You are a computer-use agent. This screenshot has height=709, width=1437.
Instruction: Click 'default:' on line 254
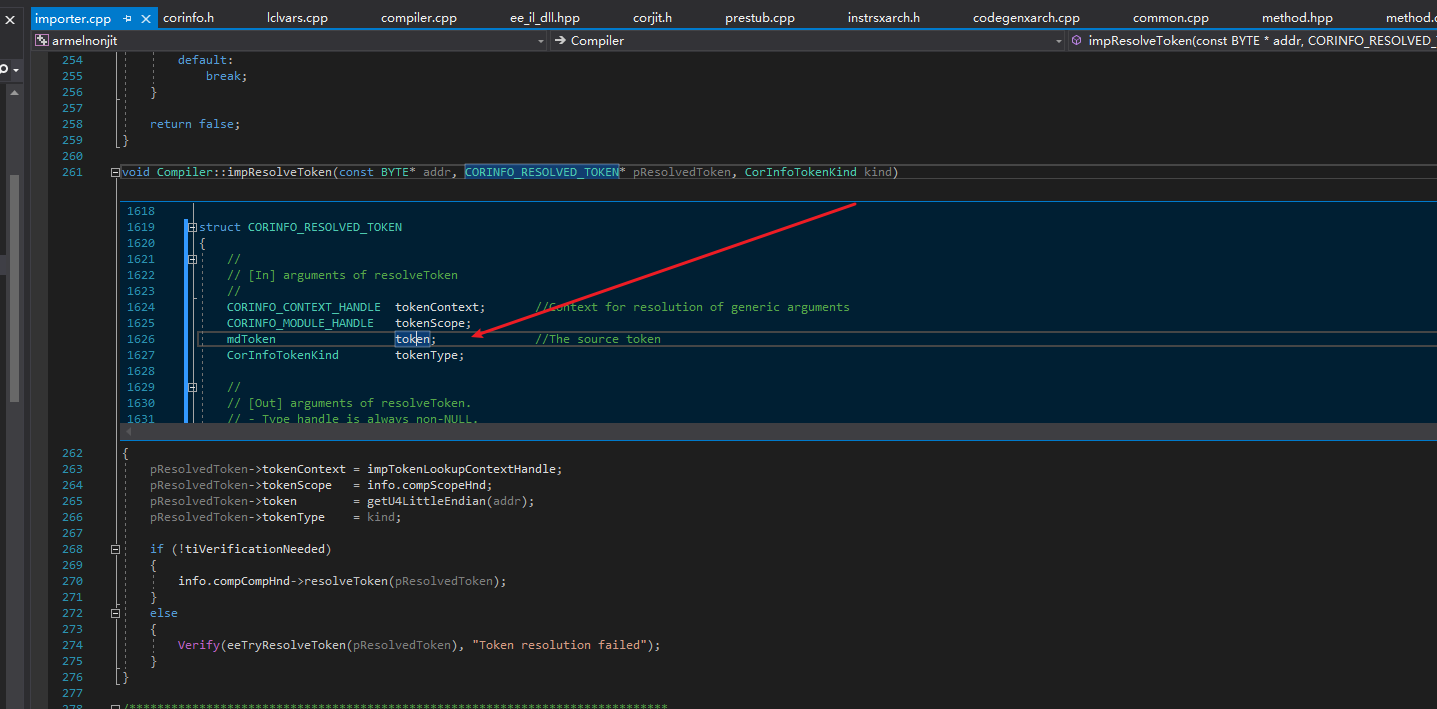point(205,60)
